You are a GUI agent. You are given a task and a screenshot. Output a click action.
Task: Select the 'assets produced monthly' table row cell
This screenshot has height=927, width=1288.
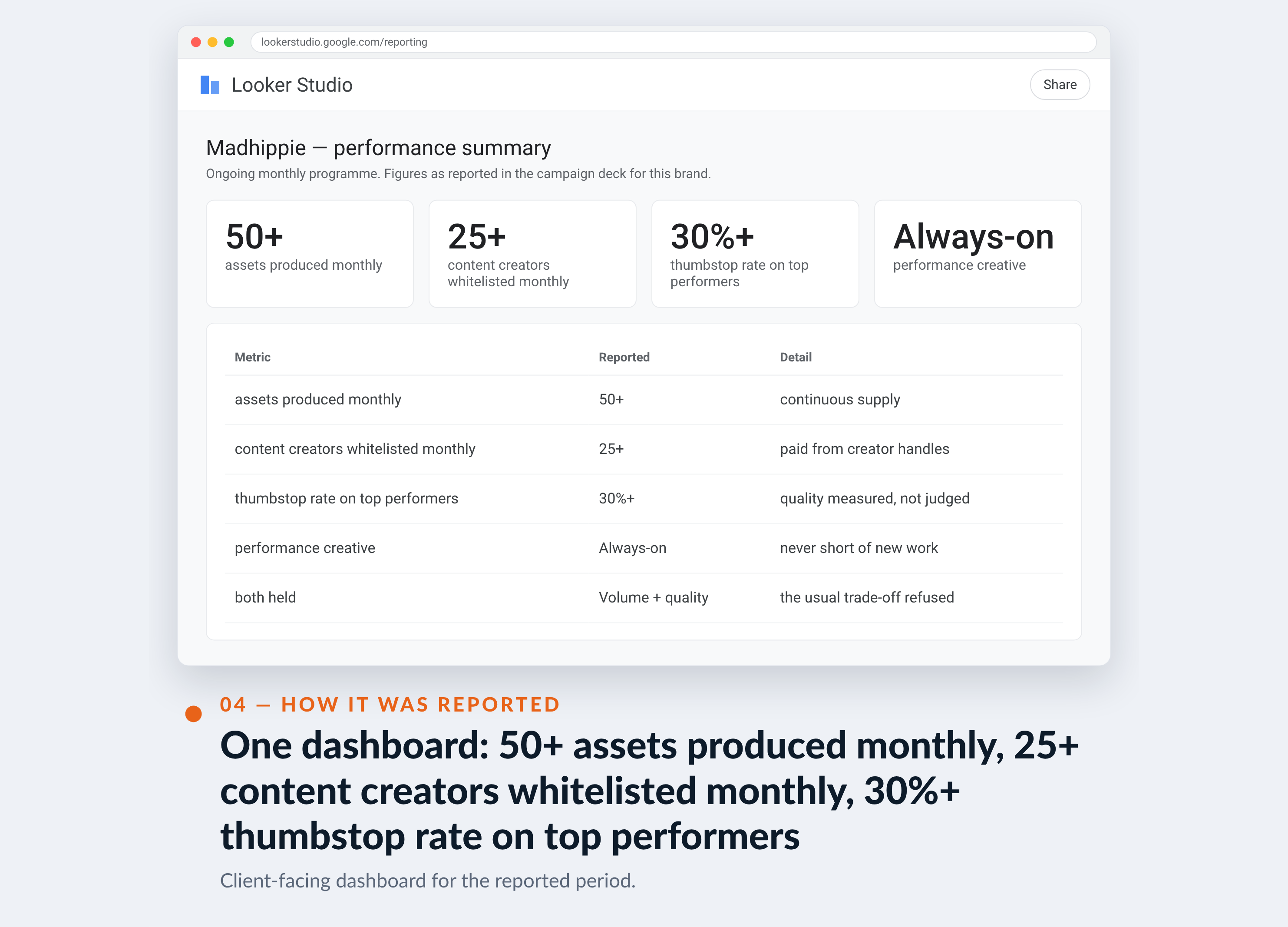click(317, 399)
